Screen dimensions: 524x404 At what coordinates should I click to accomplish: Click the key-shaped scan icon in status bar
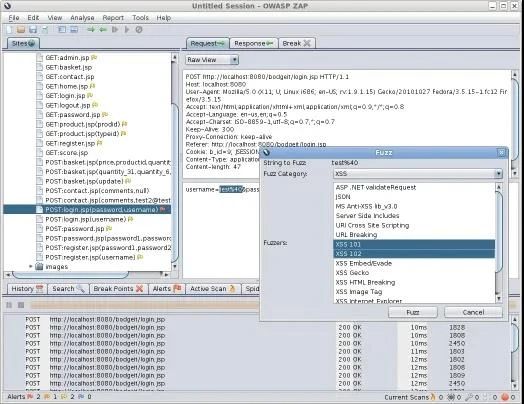[469, 397]
